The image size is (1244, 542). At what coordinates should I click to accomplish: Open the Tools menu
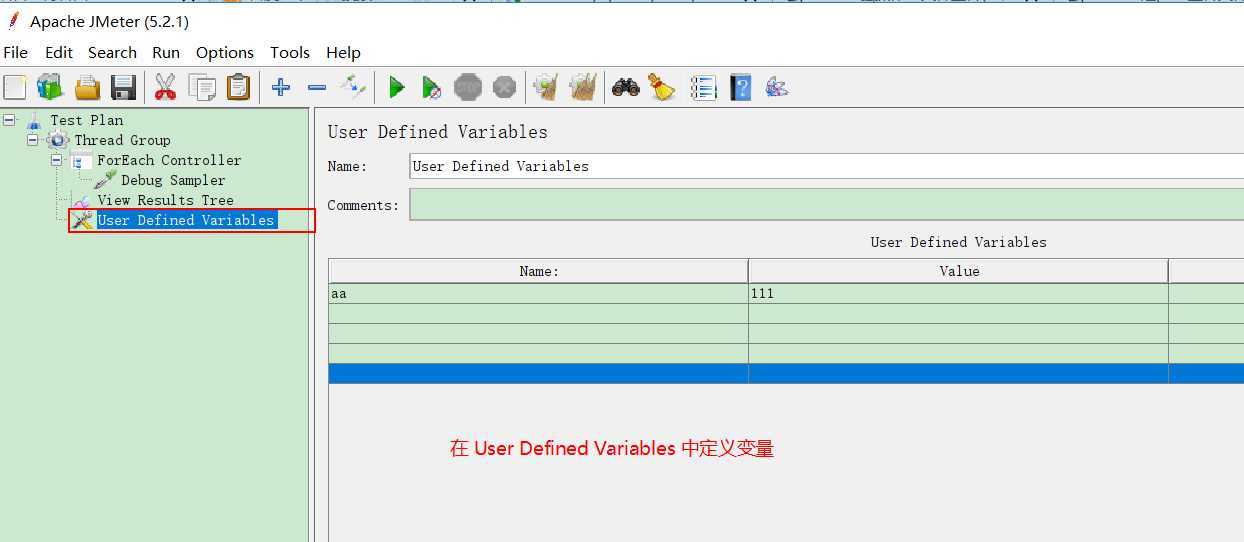click(290, 52)
